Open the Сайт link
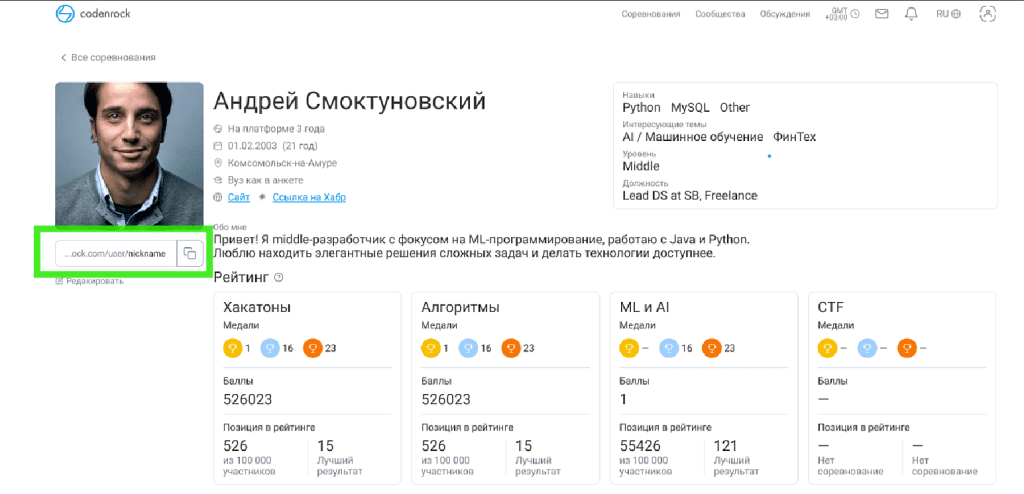 click(x=239, y=197)
